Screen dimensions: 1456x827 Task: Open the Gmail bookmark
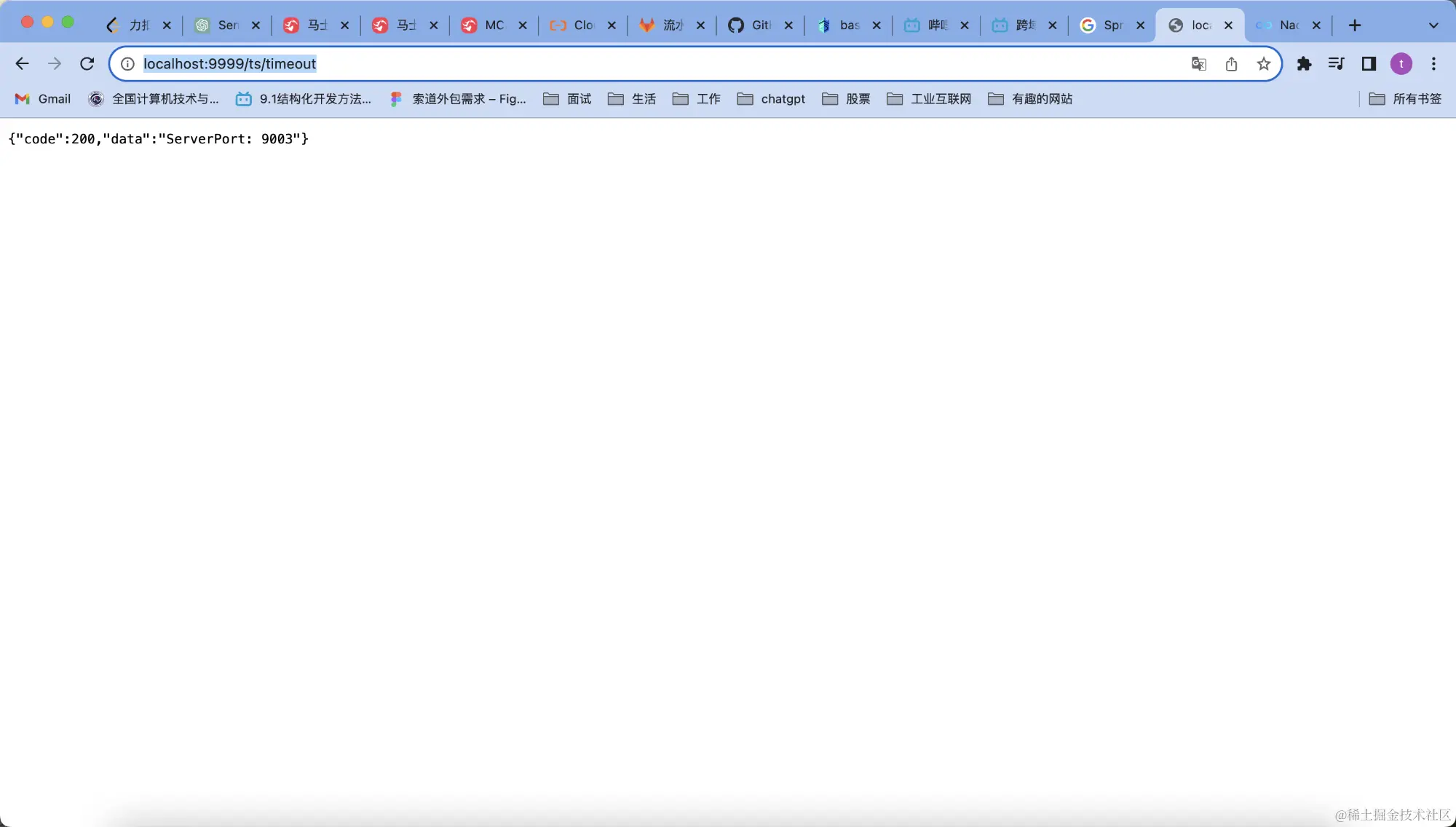click(43, 99)
